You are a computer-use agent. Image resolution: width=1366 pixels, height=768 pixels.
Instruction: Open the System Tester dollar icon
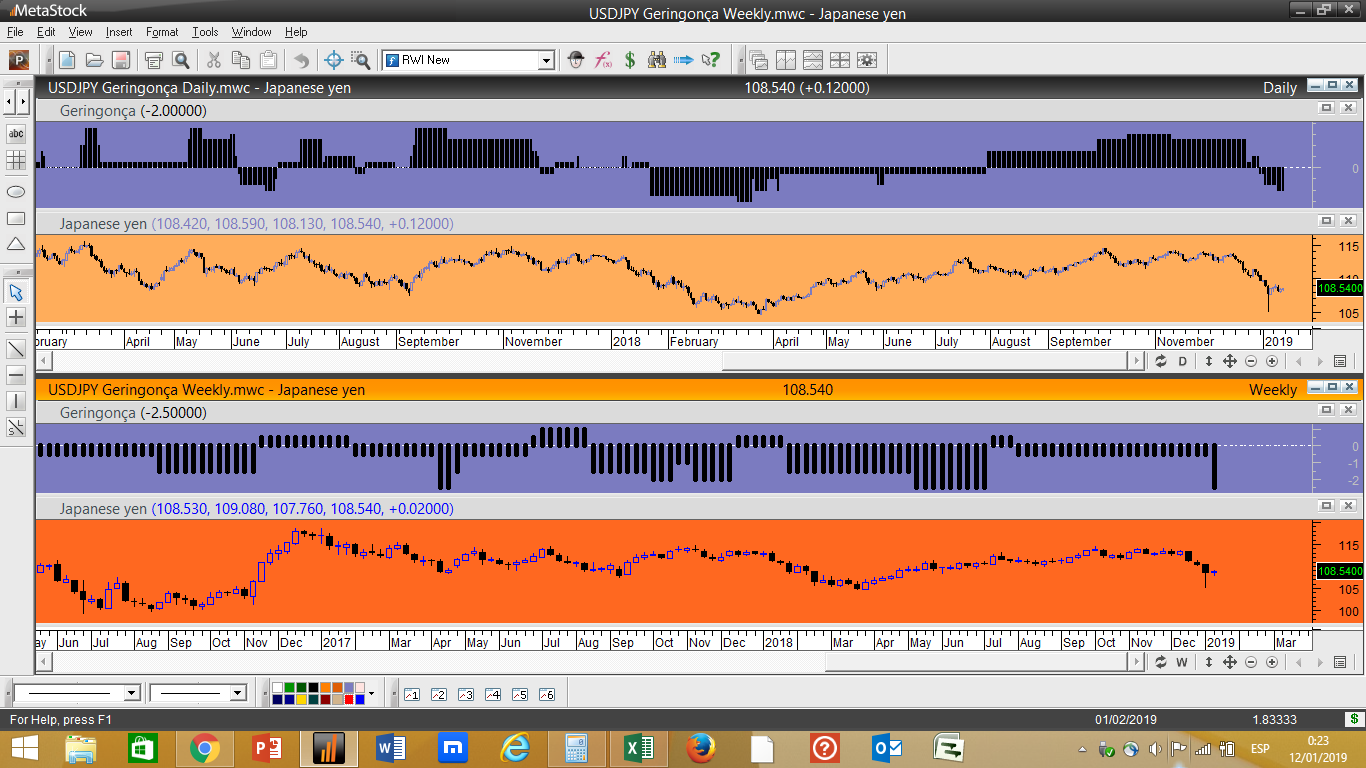[x=630, y=60]
